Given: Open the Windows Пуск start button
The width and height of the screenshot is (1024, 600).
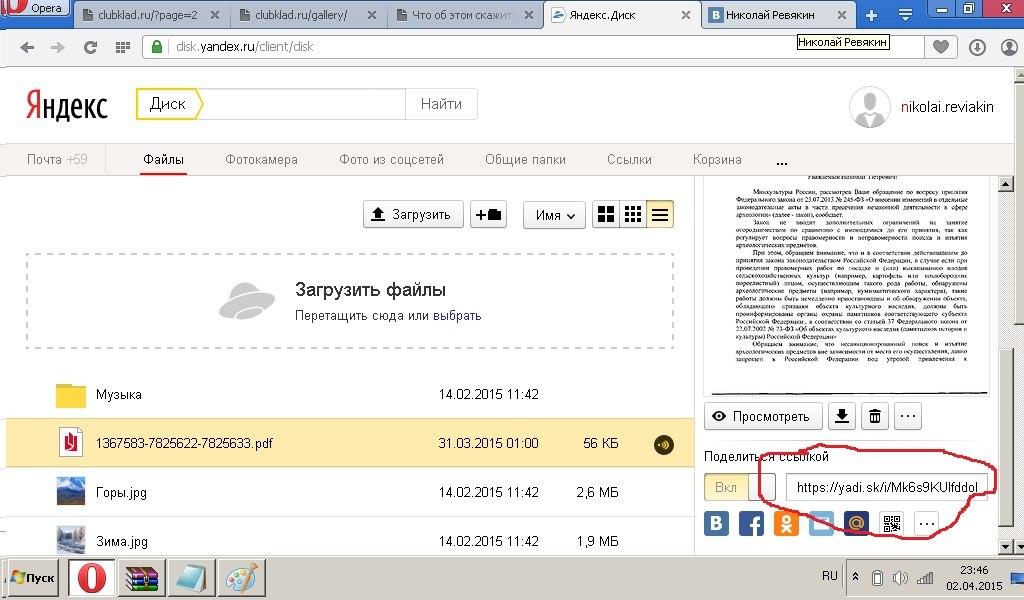Looking at the screenshot, I should point(34,578).
